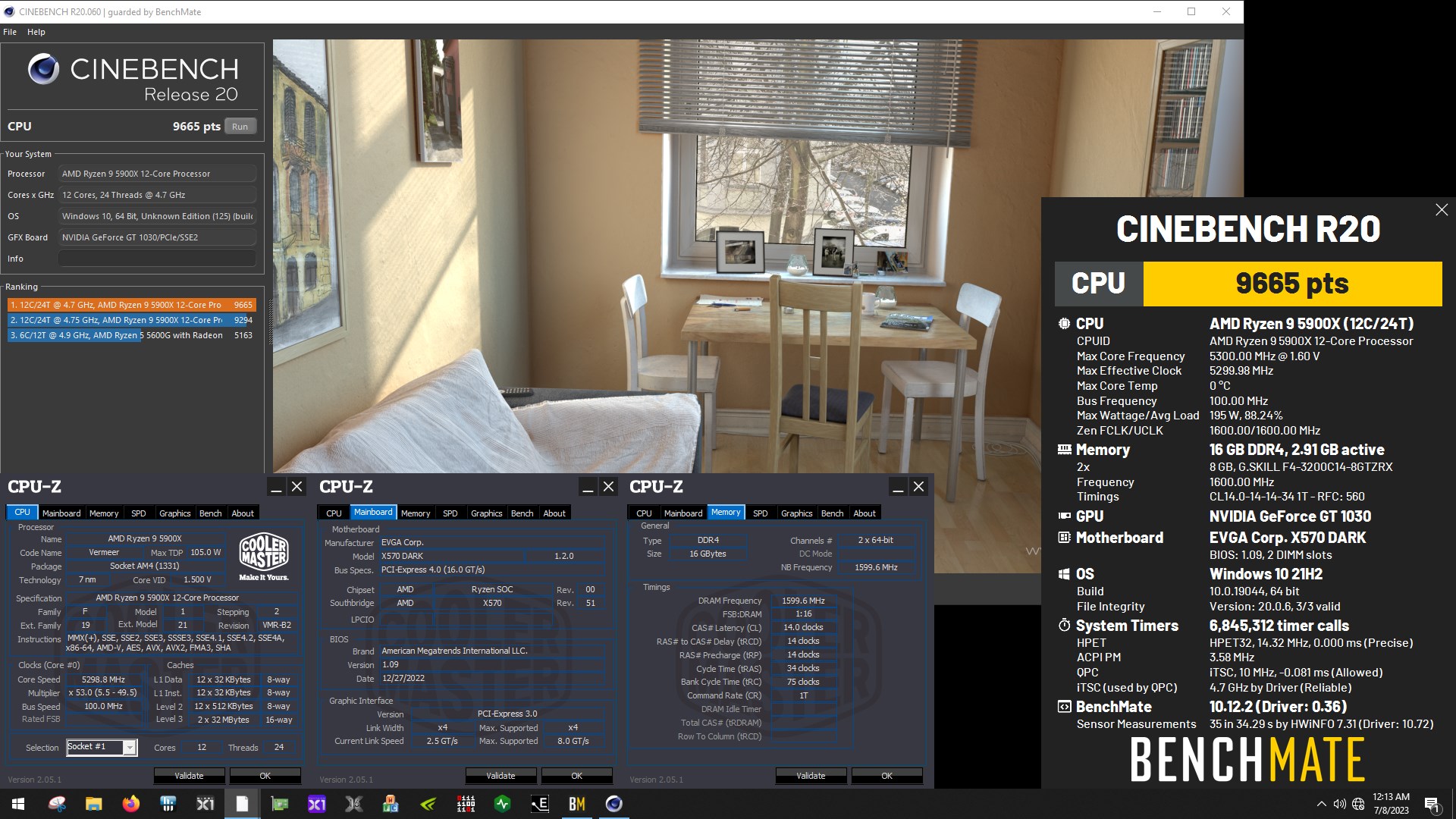Screen dimensions: 1456x819
Task: Open the NVIDIA icon on the taskbar
Action: coord(428,804)
